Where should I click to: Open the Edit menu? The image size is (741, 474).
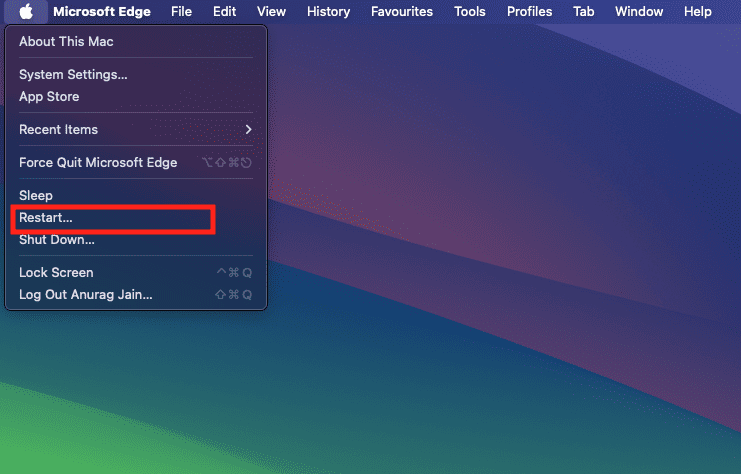point(224,11)
